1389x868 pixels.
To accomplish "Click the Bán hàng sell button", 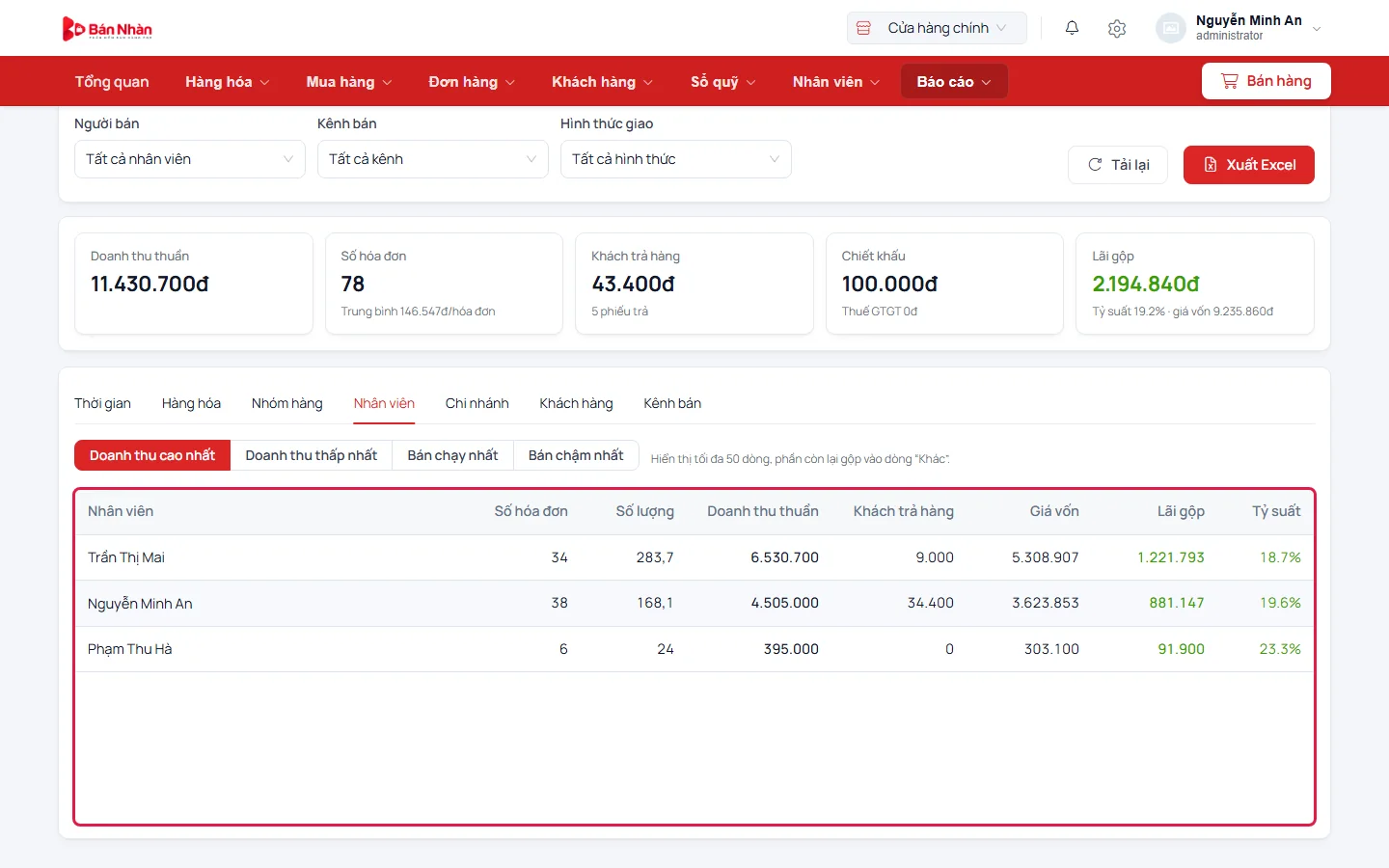I will click(x=1266, y=81).
